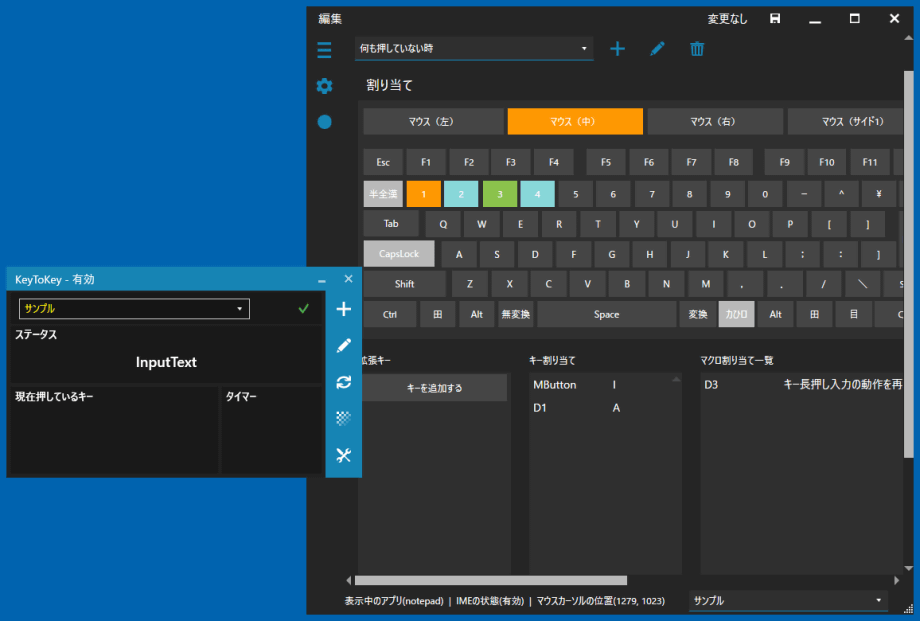Screen dimensions: 920x621
Task: Click 変更なし status text in title bar
Action: click(727, 19)
